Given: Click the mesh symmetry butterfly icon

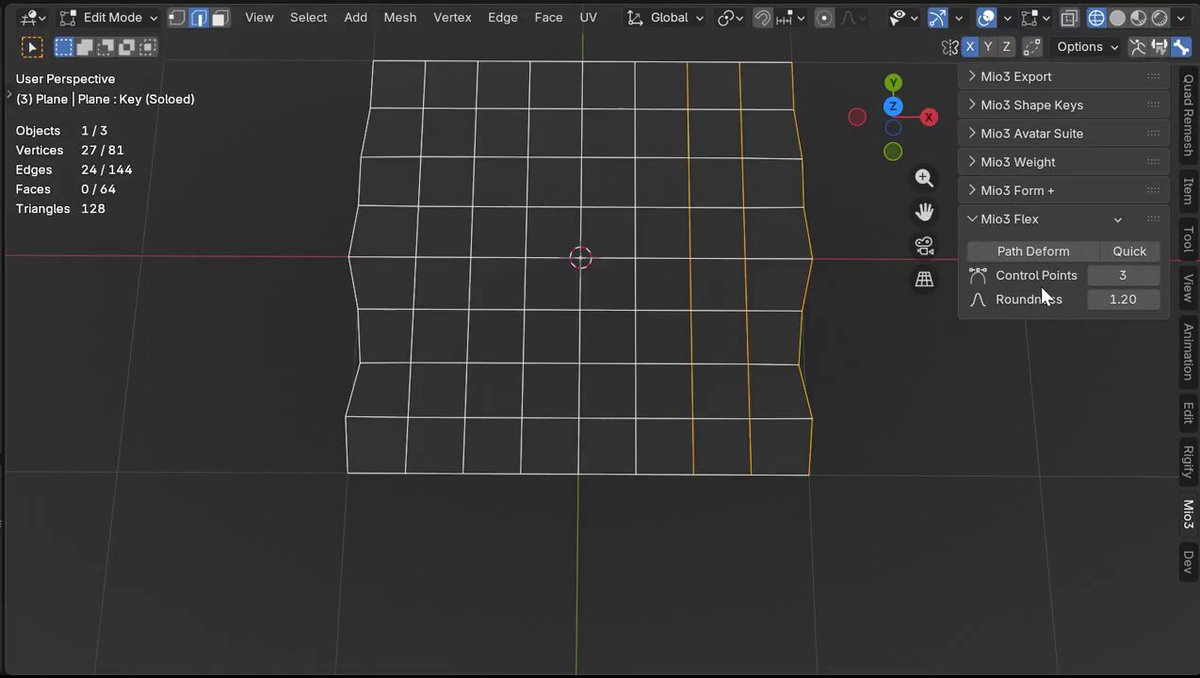Looking at the screenshot, I should point(950,47).
